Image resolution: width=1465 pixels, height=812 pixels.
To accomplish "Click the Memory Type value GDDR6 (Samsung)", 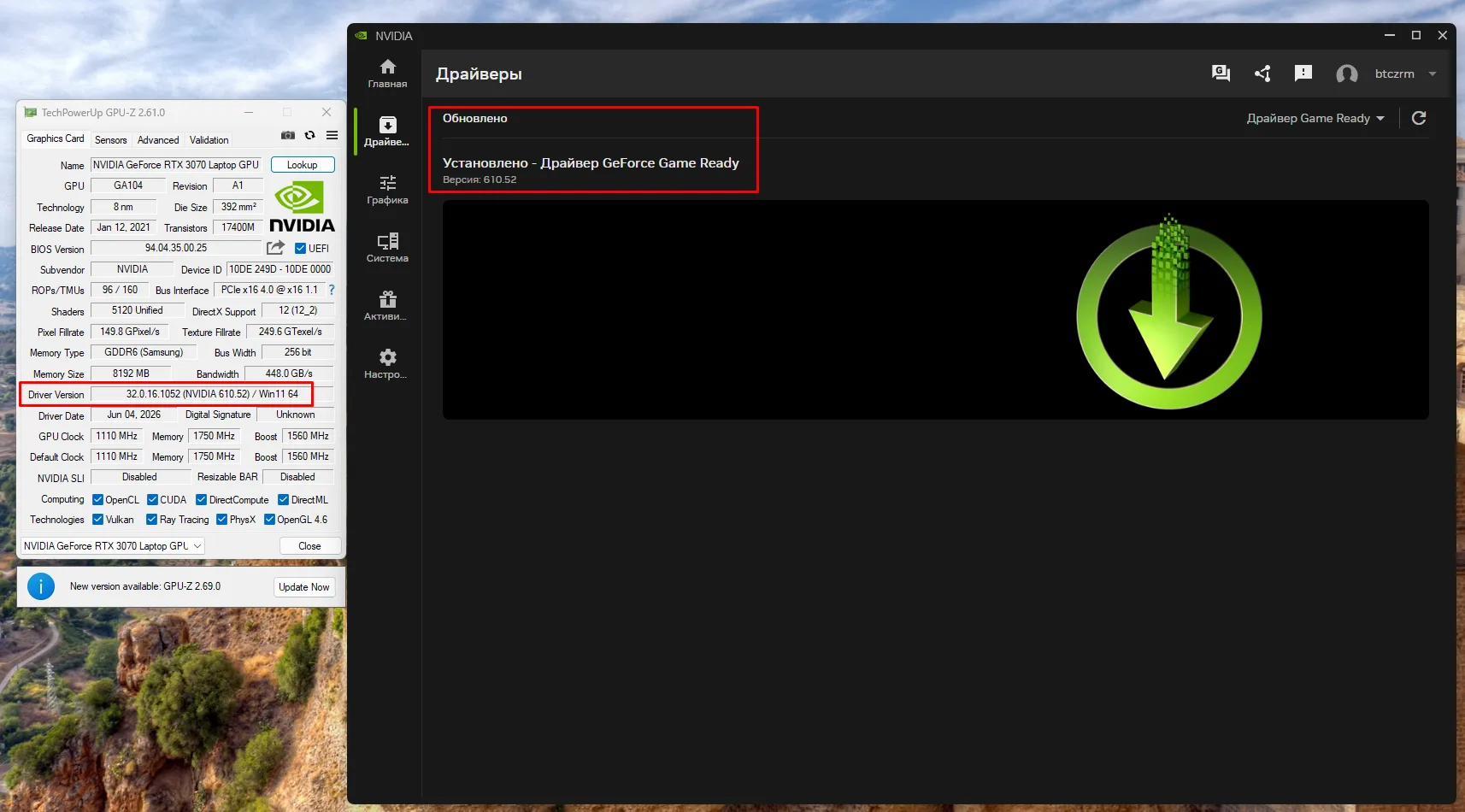I will 144,352.
